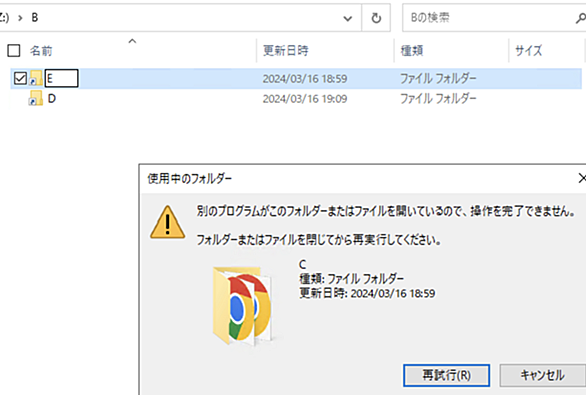Viewport: 586px width, 395px height.
Task: Click the 種類: ファイル フォルダー line in the dialog
Action: (x=351, y=279)
